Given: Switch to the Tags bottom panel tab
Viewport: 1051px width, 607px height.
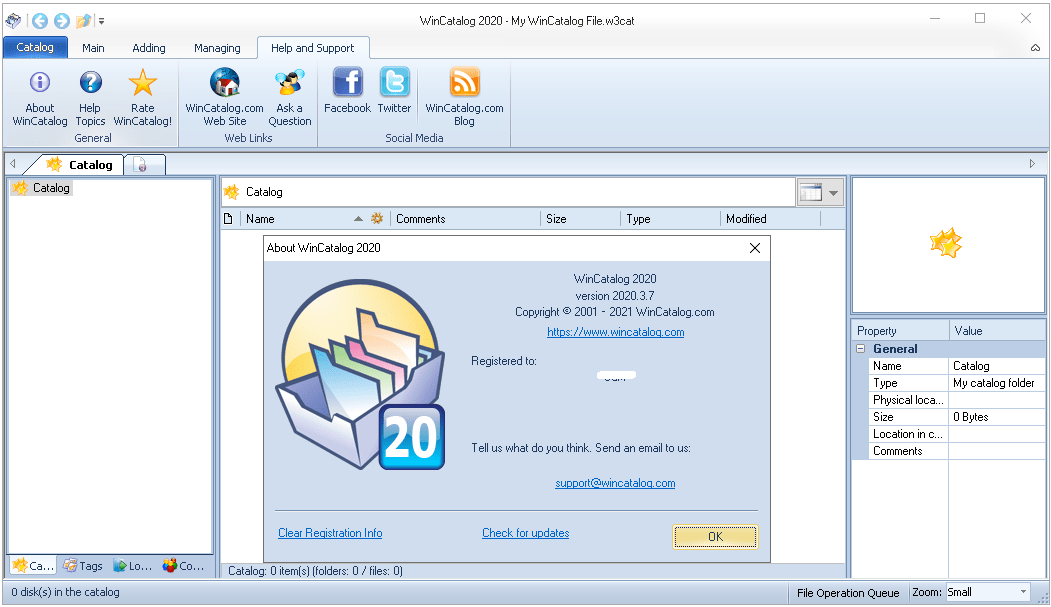Looking at the screenshot, I should pyautogui.click(x=83, y=565).
